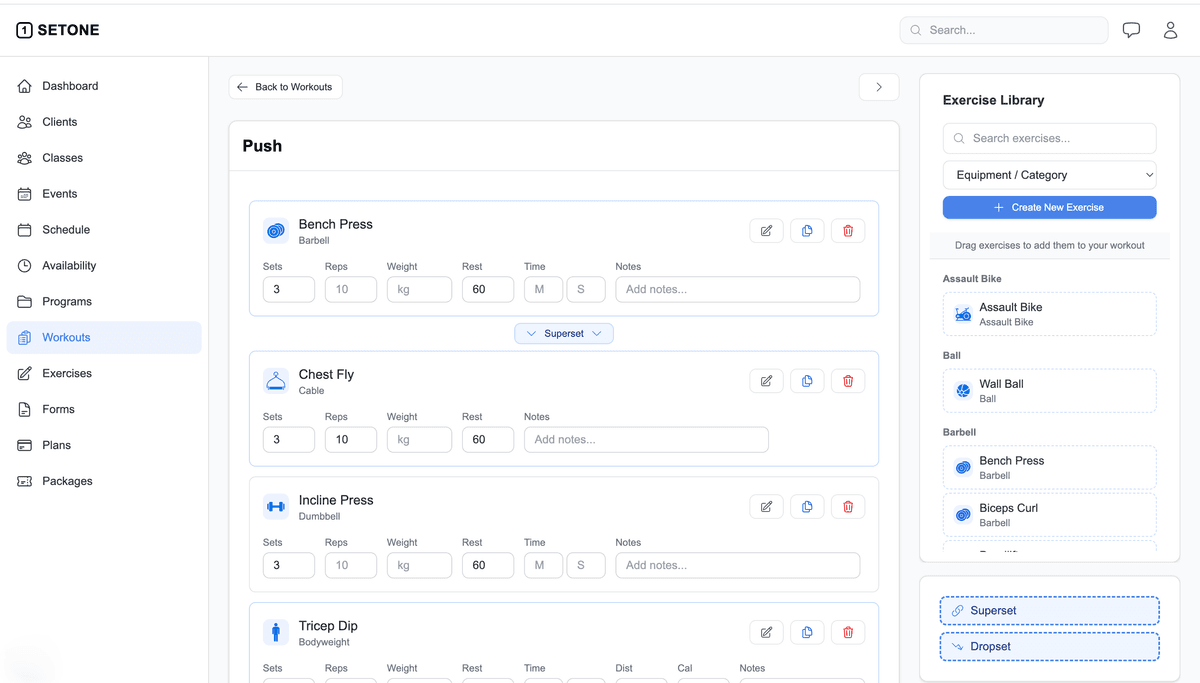
Task: Edit the Incline Press exercise
Action: [766, 507]
